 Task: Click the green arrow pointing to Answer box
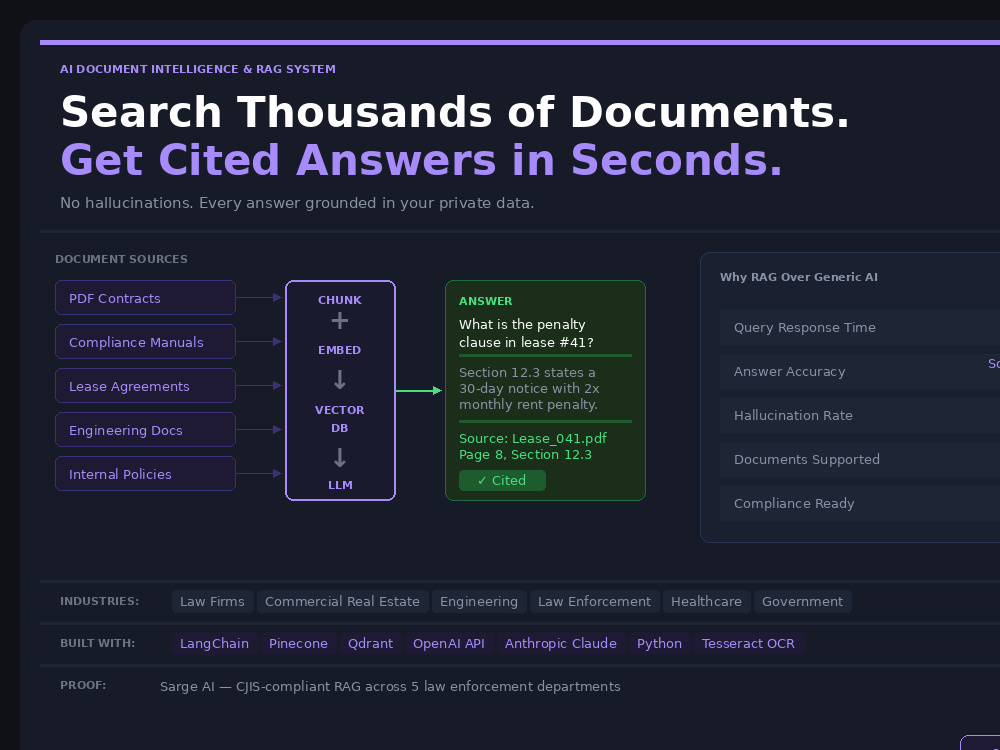pos(419,390)
